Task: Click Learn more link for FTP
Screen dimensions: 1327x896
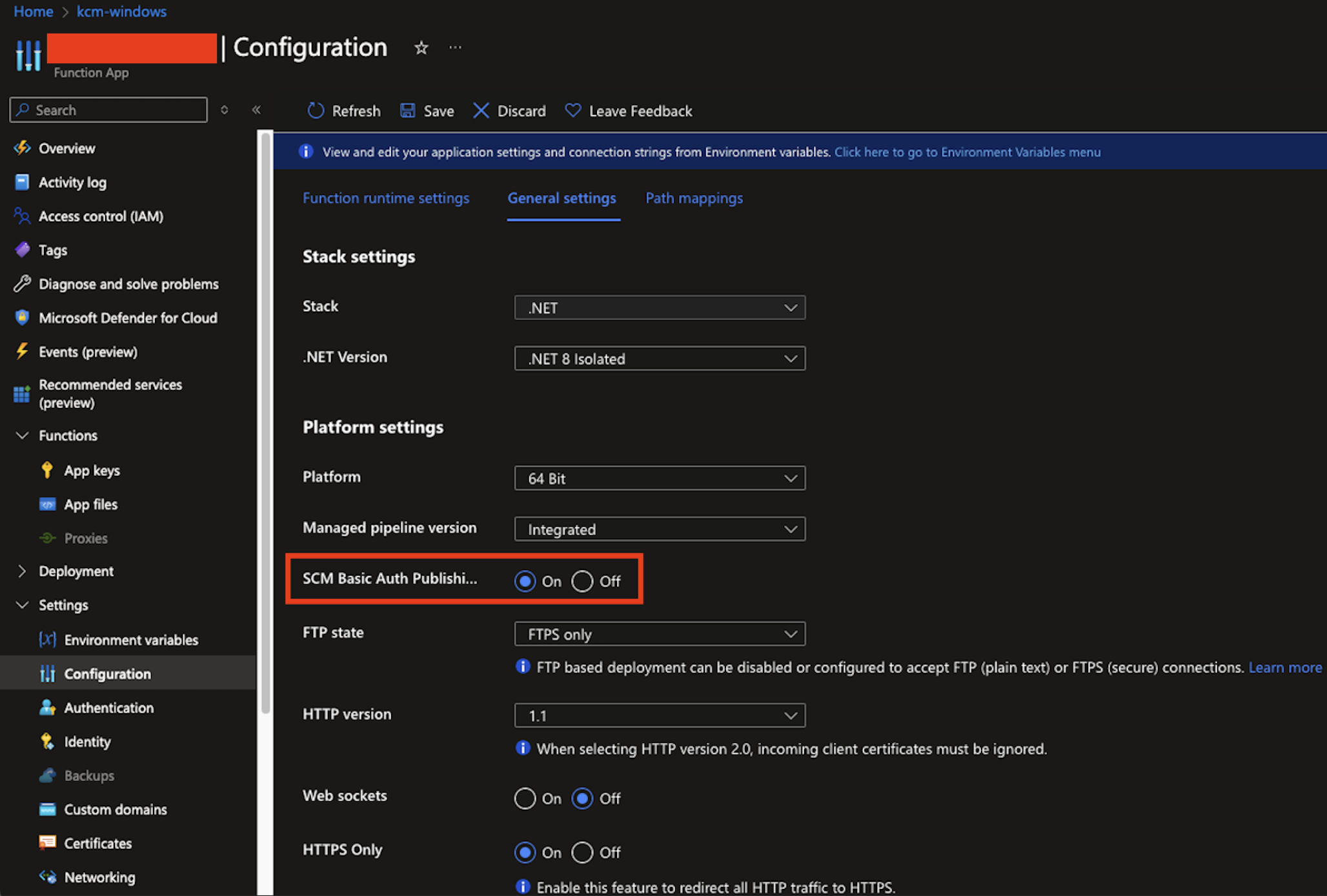Action: (1284, 667)
